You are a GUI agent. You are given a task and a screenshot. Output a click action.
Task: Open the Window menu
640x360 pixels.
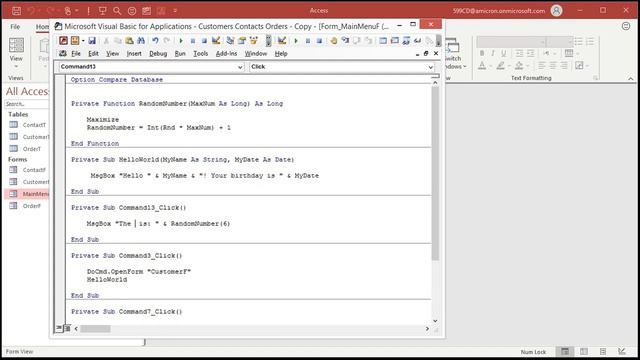coord(256,53)
